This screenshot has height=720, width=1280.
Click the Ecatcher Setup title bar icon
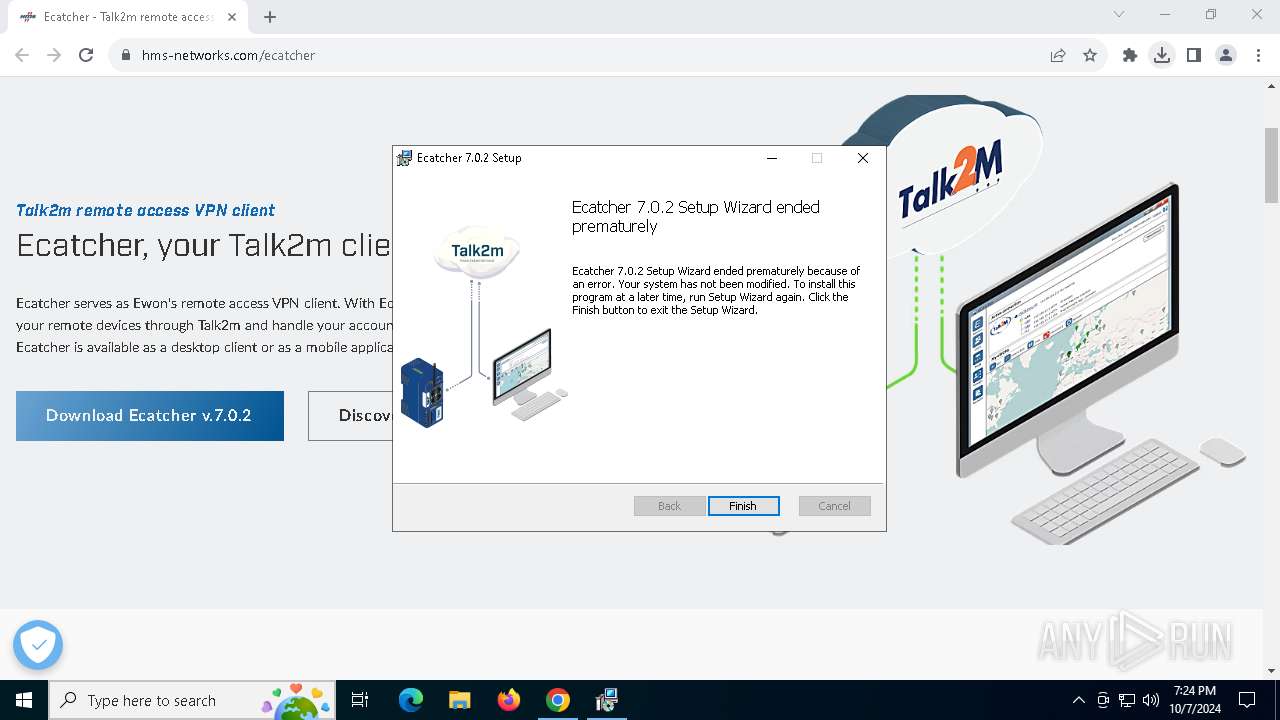pos(404,158)
